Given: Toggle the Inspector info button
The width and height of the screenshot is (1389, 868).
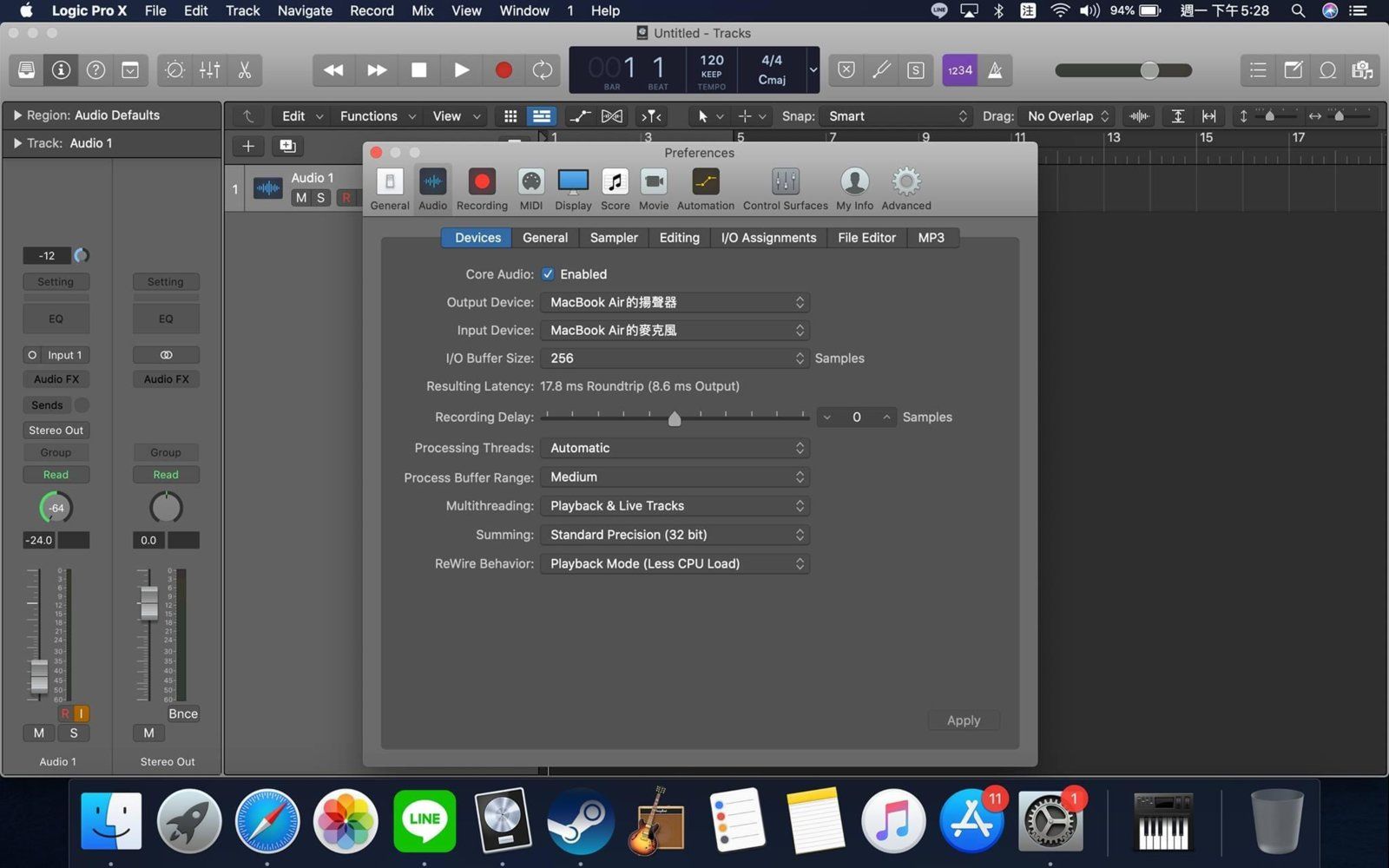Looking at the screenshot, I should [x=61, y=70].
